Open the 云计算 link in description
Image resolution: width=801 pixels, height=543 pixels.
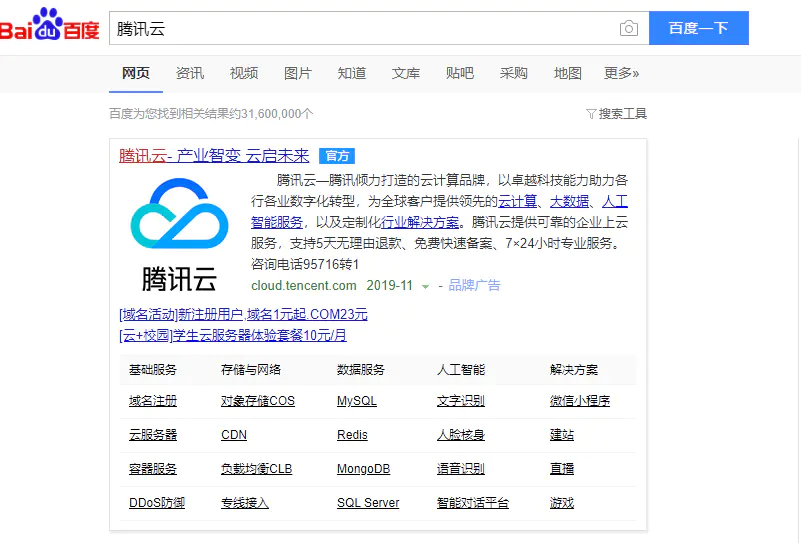point(517,201)
